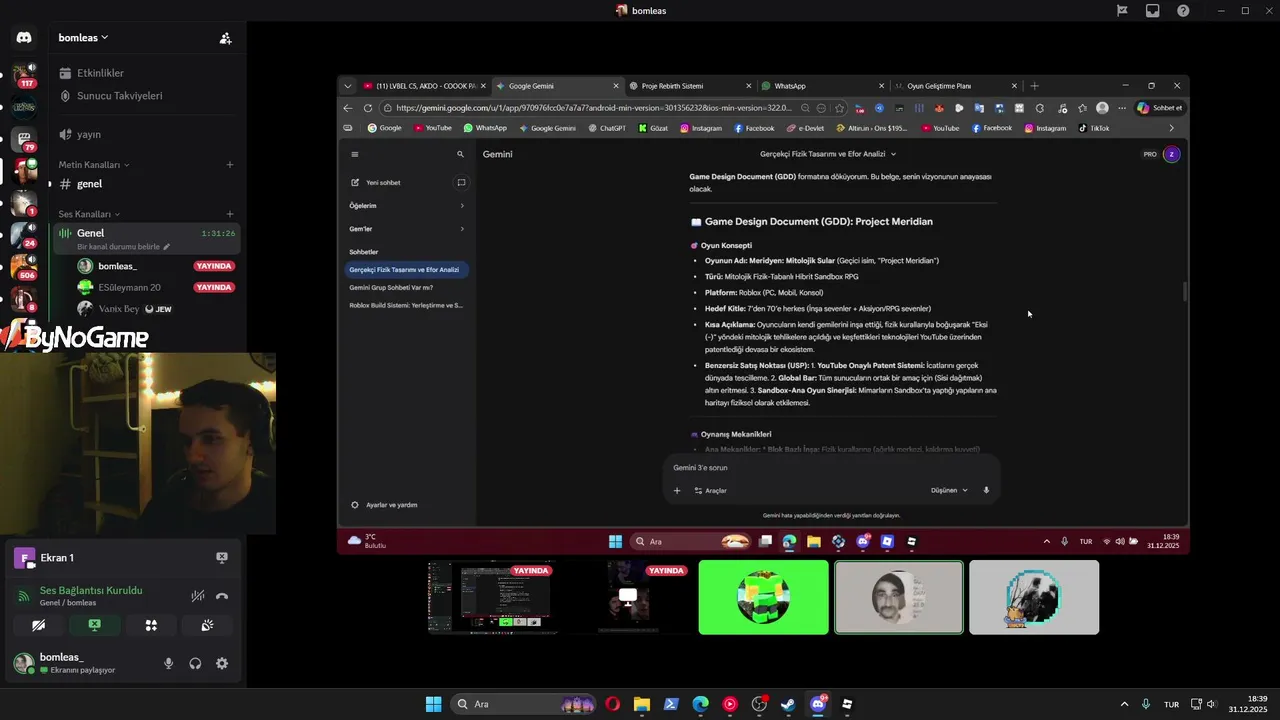Disconnect from voice with the hang-up icon
The image size is (1280, 720).
click(222, 596)
